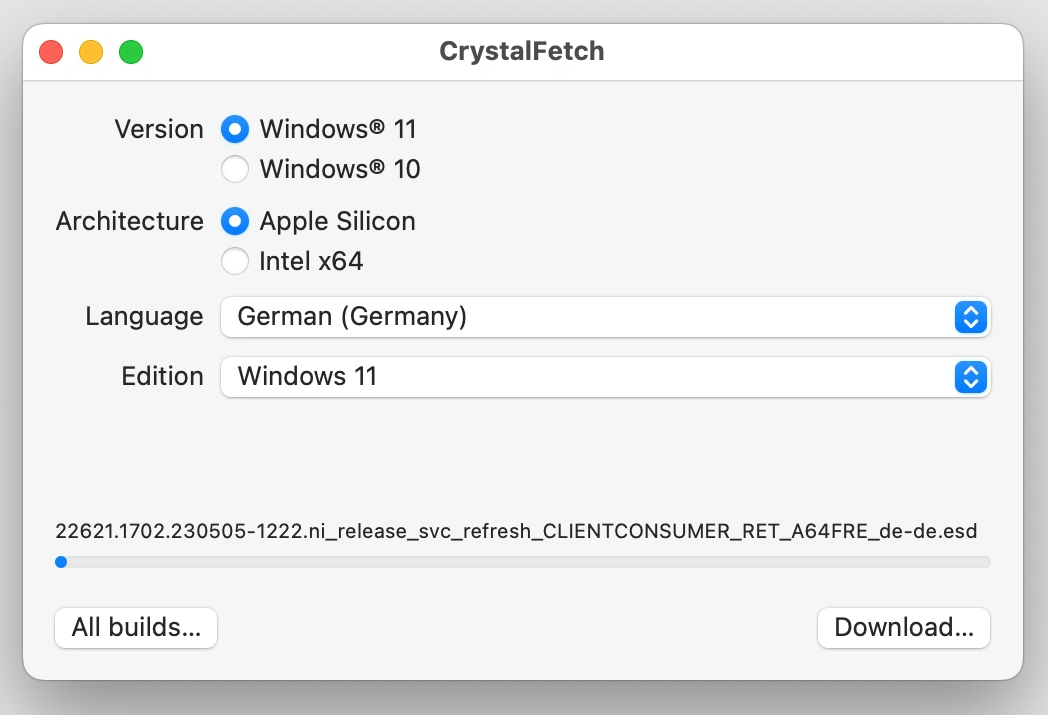Choose the Windows® 10 version option
Viewport: 1048px width, 715px height.
235,169
